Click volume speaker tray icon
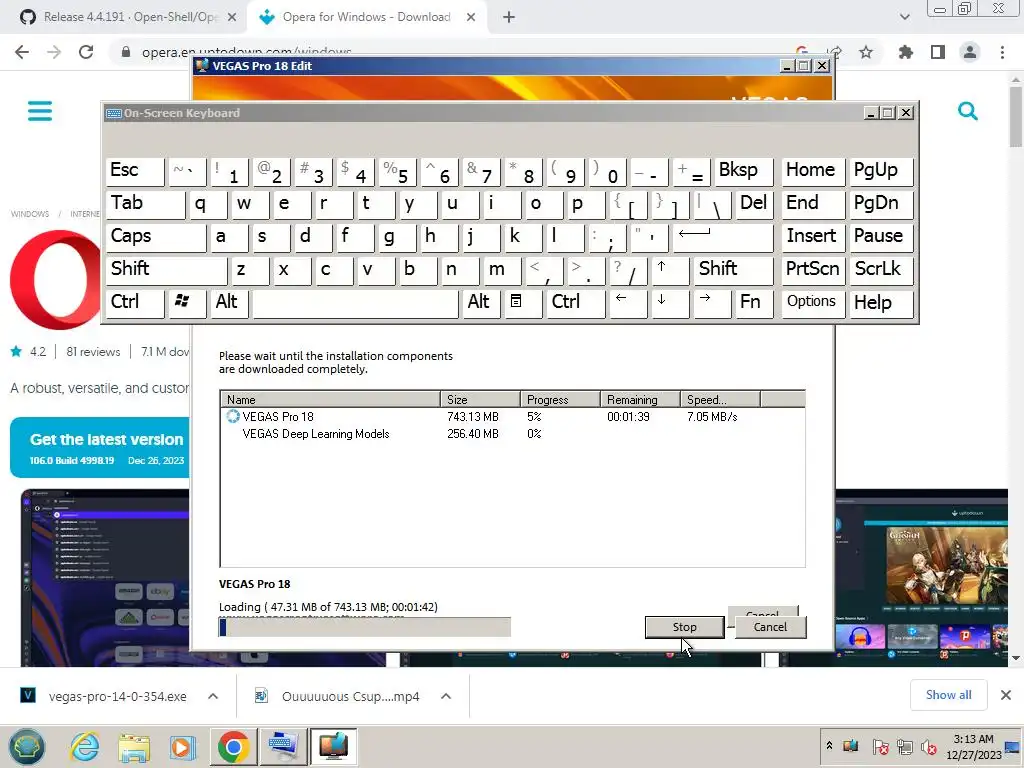 click(x=928, y=746)
